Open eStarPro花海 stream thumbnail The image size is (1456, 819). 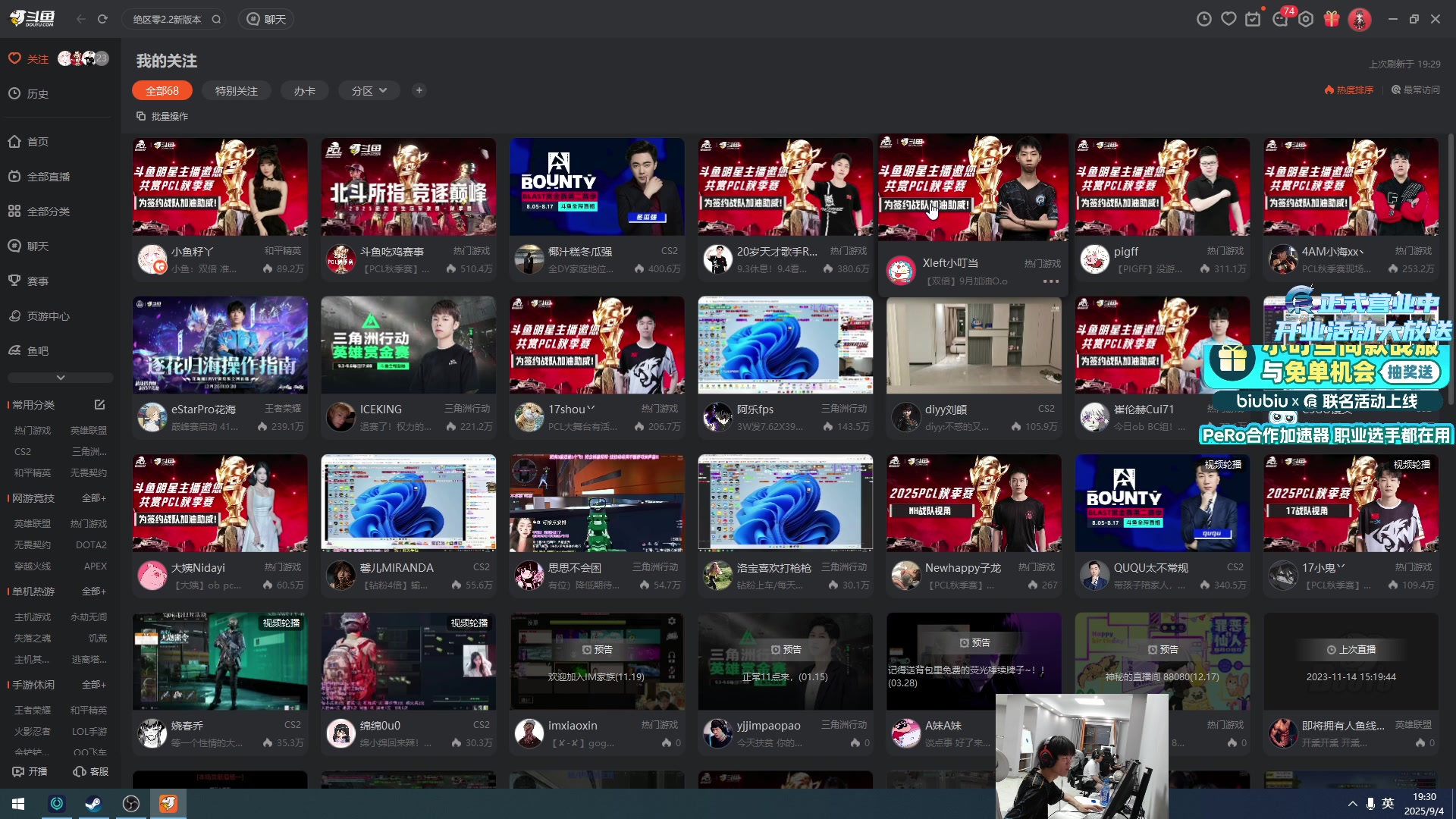tap(220, 345)
